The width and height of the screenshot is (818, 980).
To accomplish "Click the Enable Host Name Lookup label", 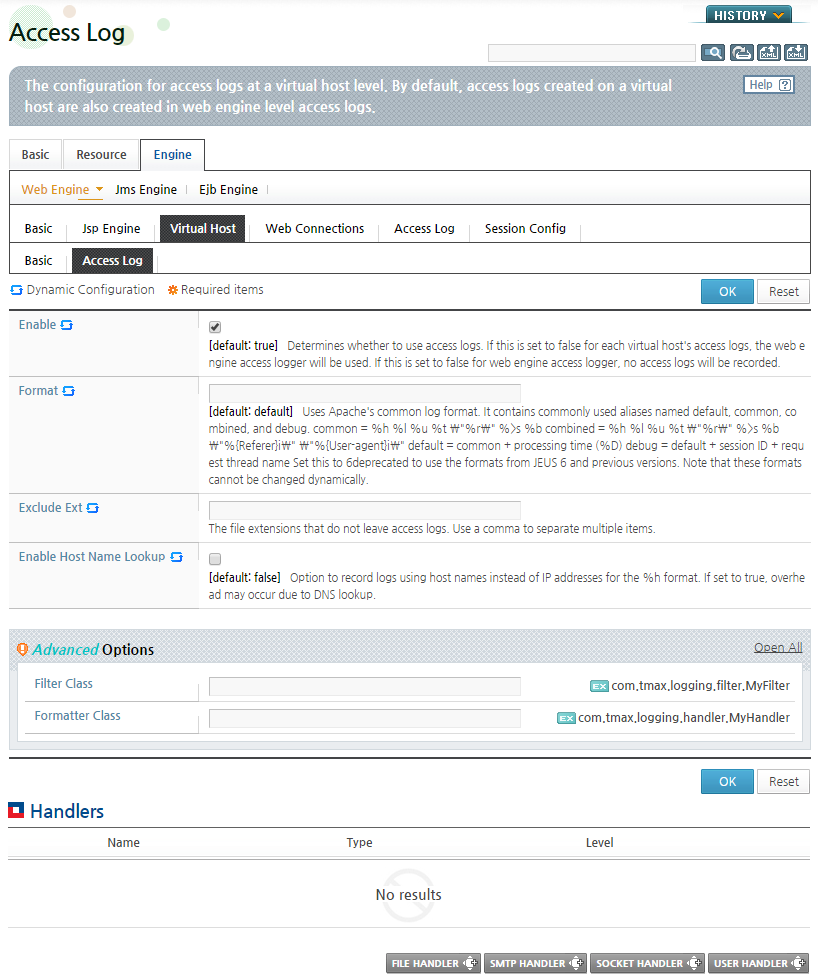I will (x=92, y=556).
